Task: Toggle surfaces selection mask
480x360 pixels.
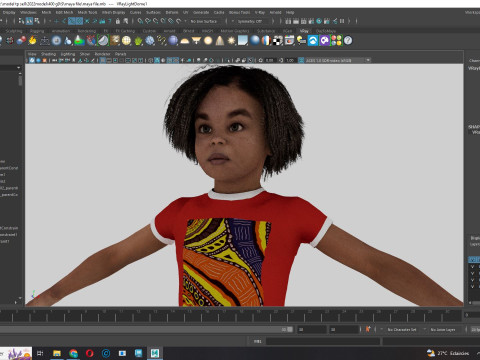Action: (x=79, y=21)
